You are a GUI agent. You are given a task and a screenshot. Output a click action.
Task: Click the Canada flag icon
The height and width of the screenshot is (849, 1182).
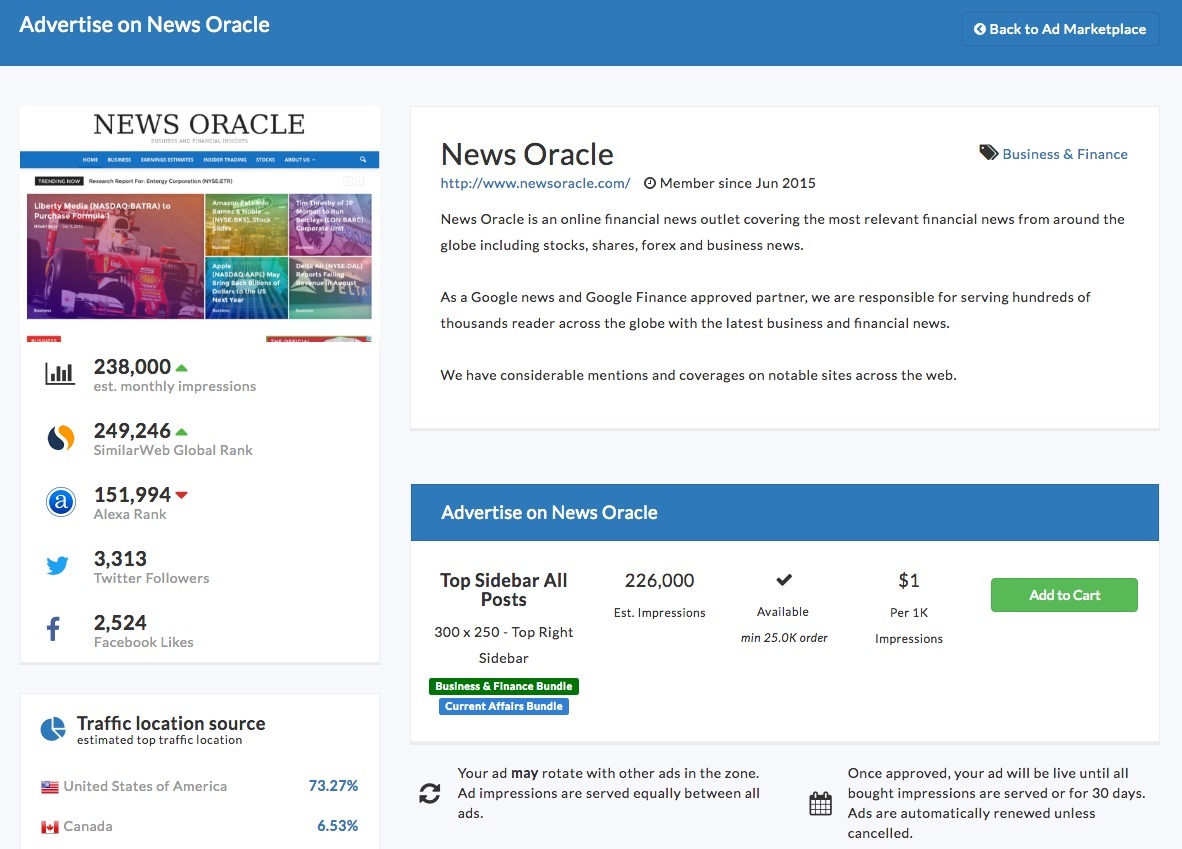(x=50, y=827)
